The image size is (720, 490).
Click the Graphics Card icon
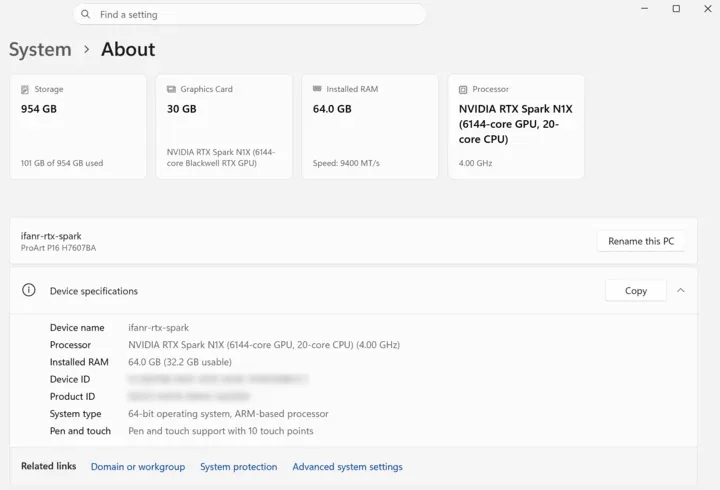(x=171, y=89)
